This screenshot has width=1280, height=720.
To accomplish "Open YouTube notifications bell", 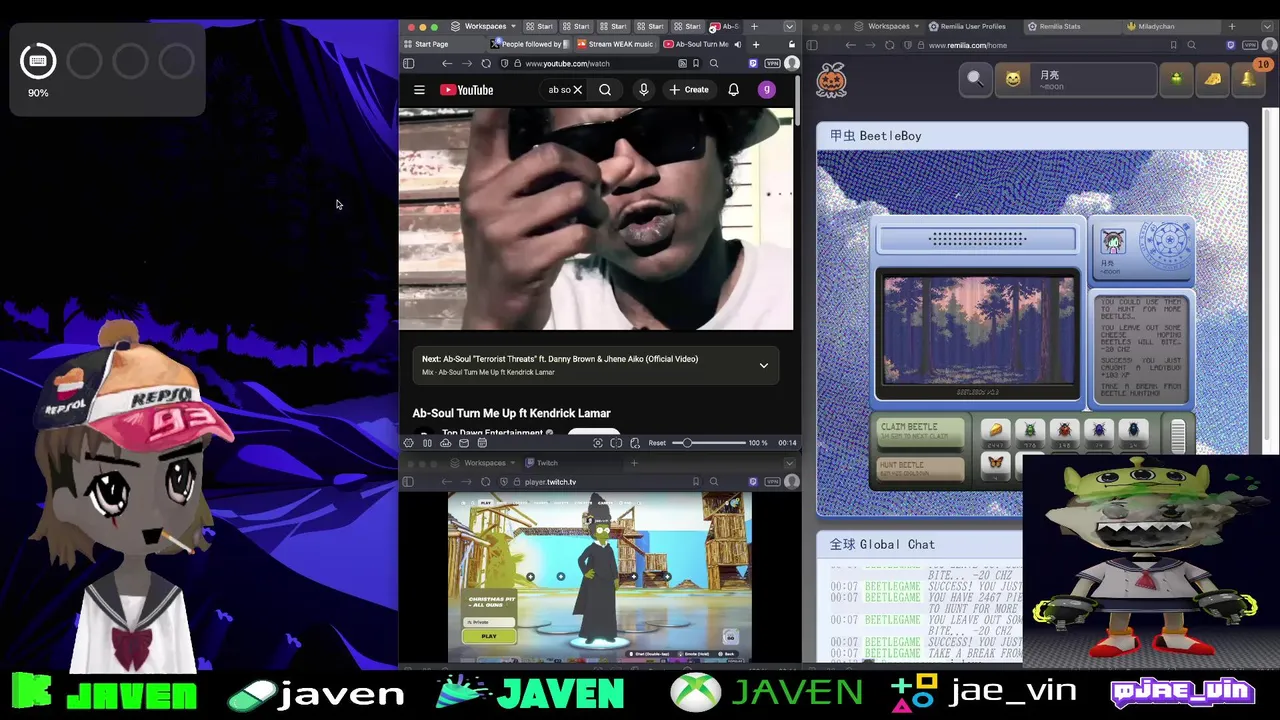I will (x=733, y=90).
